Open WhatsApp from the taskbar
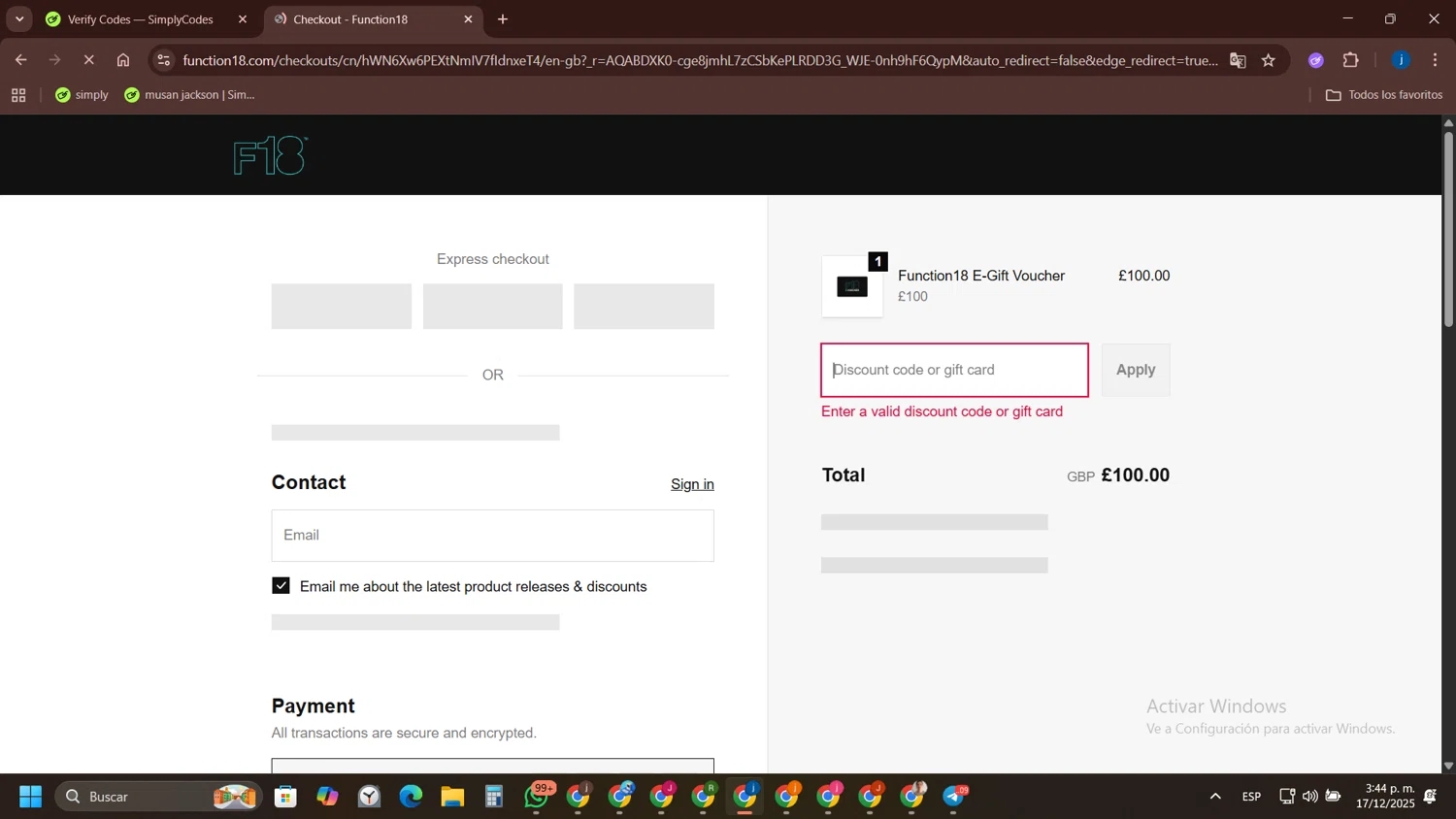 pyautogui.click(x=537, y=797)
